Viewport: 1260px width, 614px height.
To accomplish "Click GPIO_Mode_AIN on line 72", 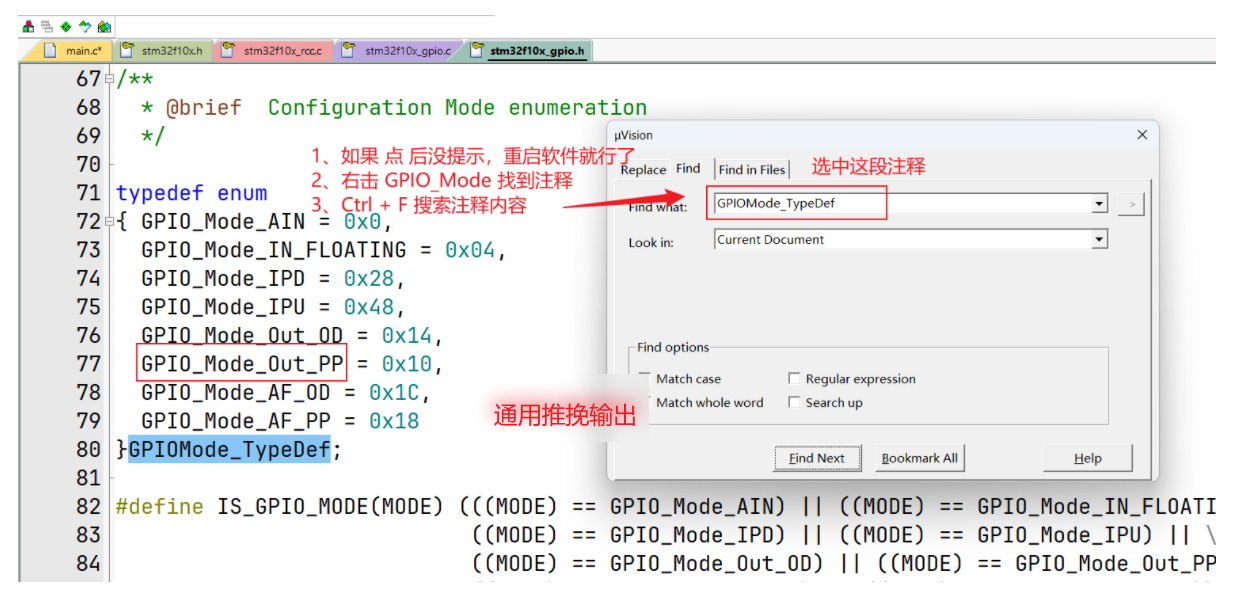I will 223,222.
